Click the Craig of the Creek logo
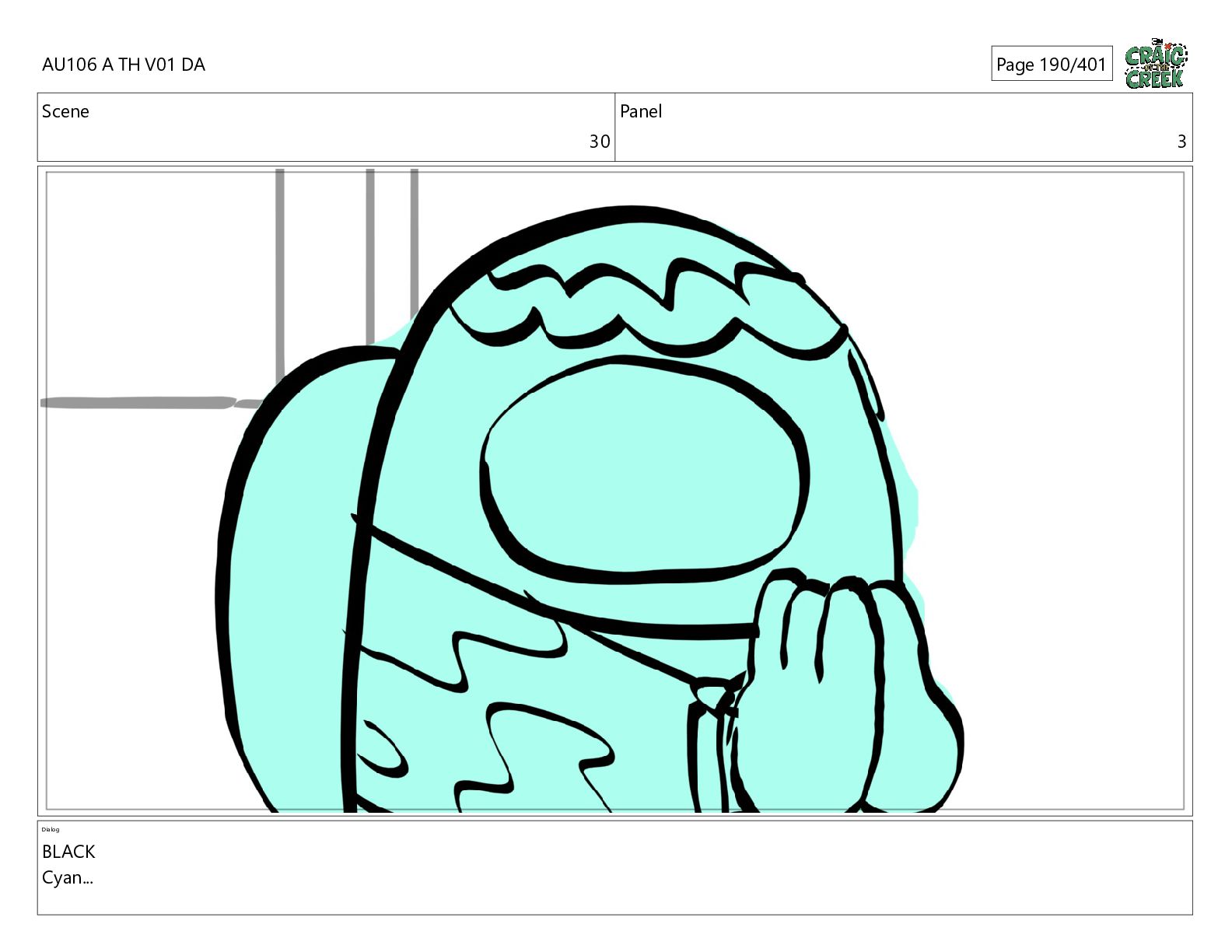This screenshot has width=1232, height=952. tap(1156, 63)
